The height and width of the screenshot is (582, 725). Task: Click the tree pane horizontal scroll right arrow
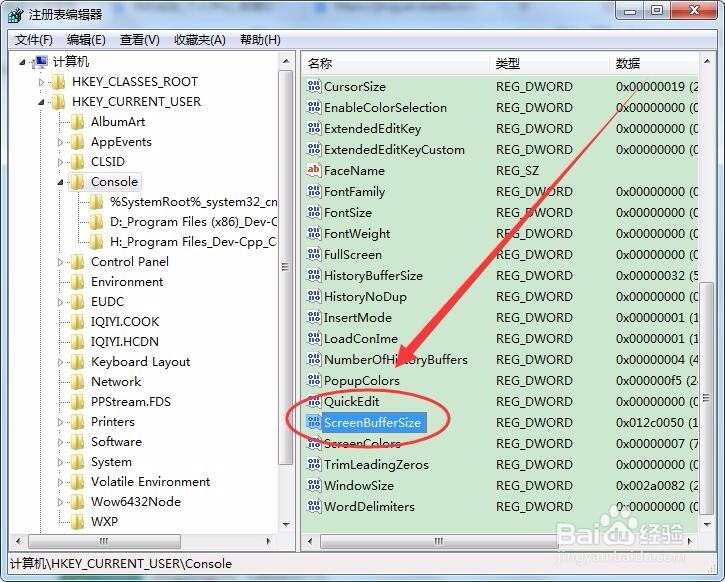269,540
